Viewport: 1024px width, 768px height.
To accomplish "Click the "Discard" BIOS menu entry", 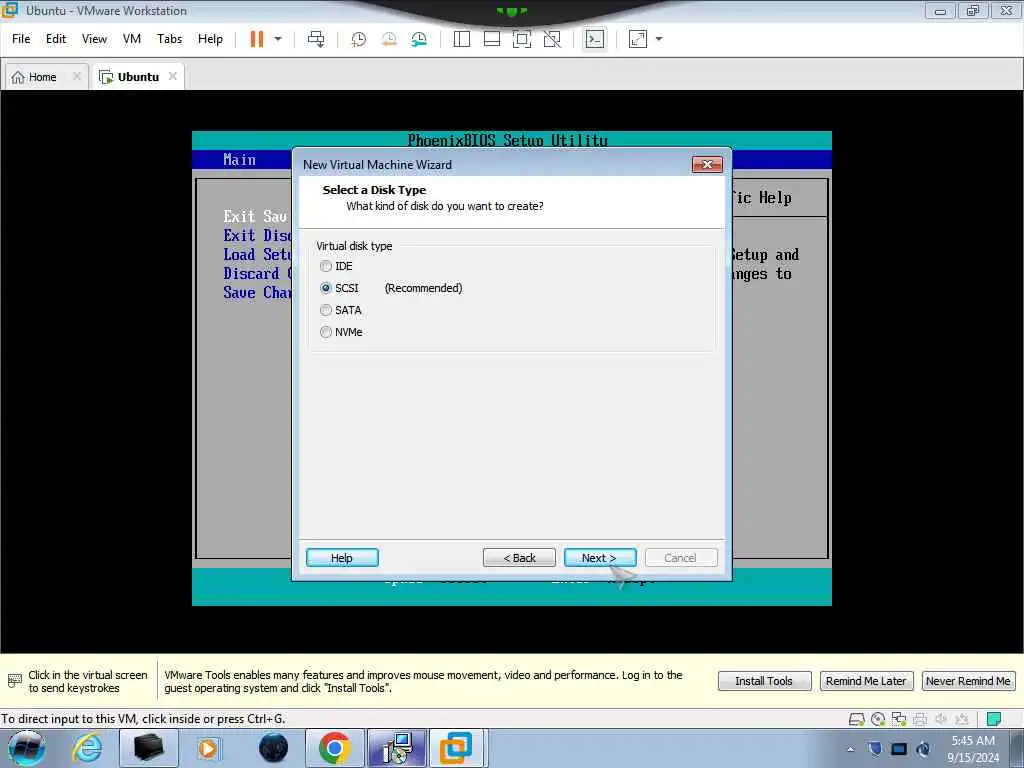I will [x=251, y=273].
